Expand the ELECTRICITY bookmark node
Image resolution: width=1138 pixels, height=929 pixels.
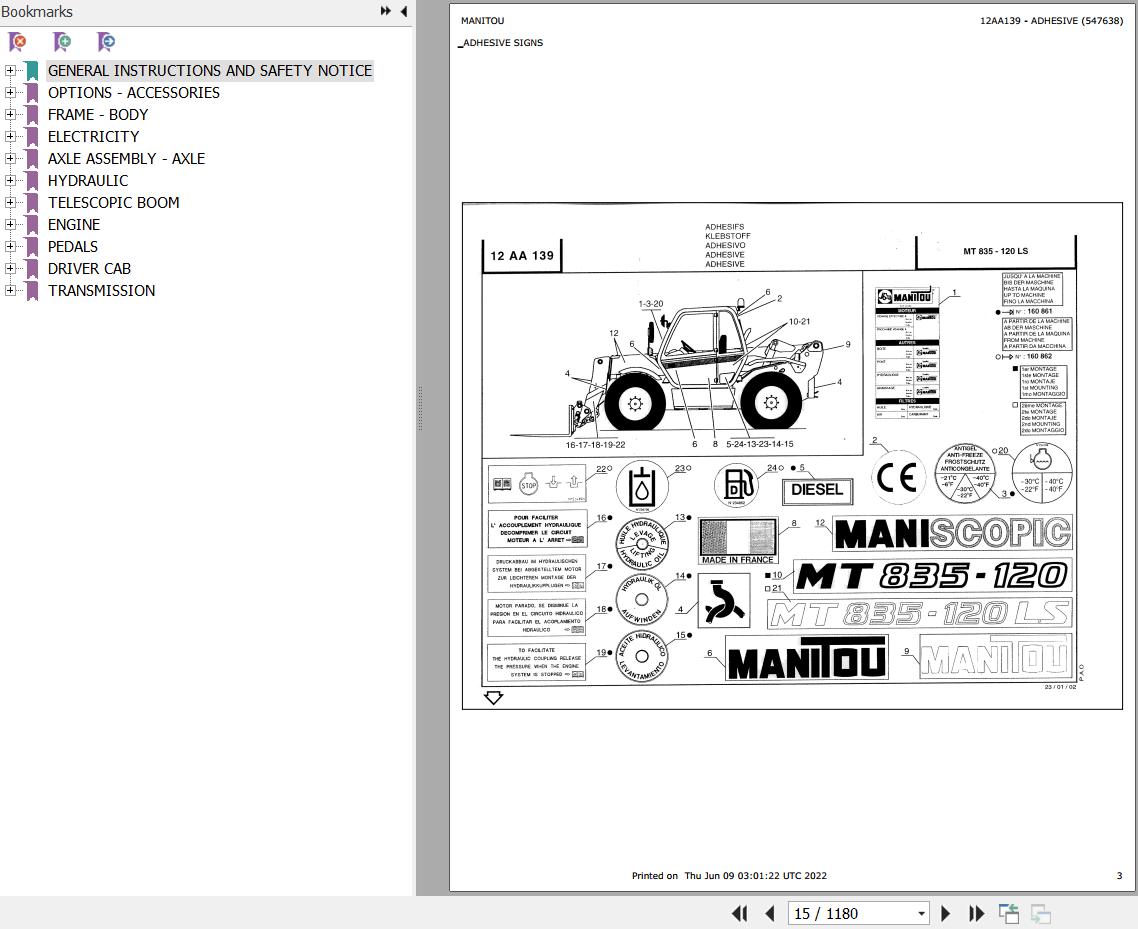pyautogui.click(x=10, y=136)
